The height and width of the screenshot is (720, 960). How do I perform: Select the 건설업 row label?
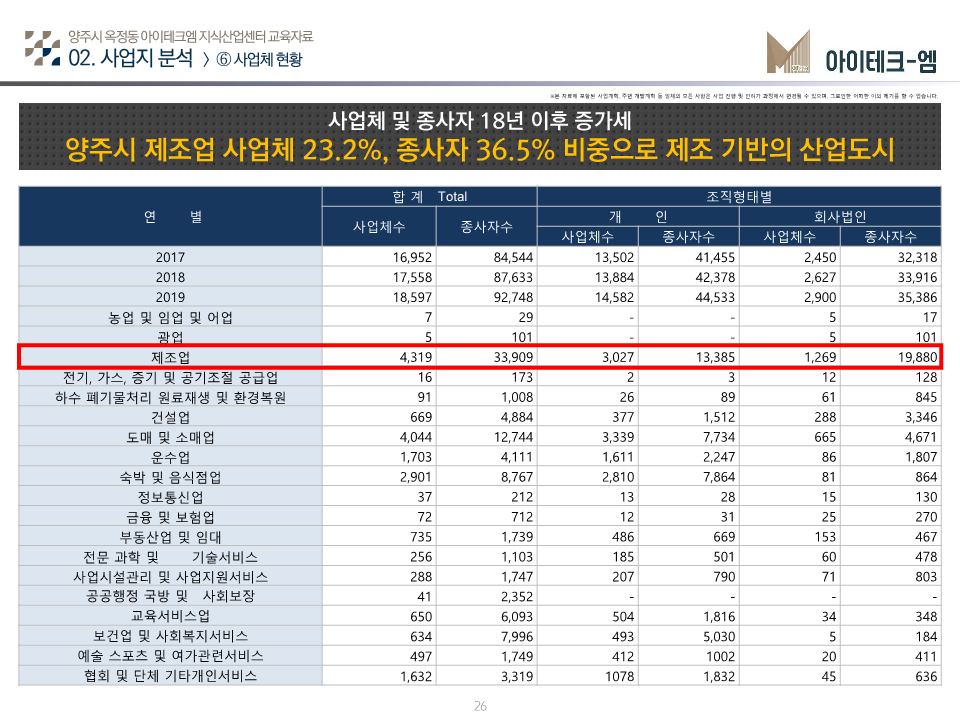click(171, 417)
